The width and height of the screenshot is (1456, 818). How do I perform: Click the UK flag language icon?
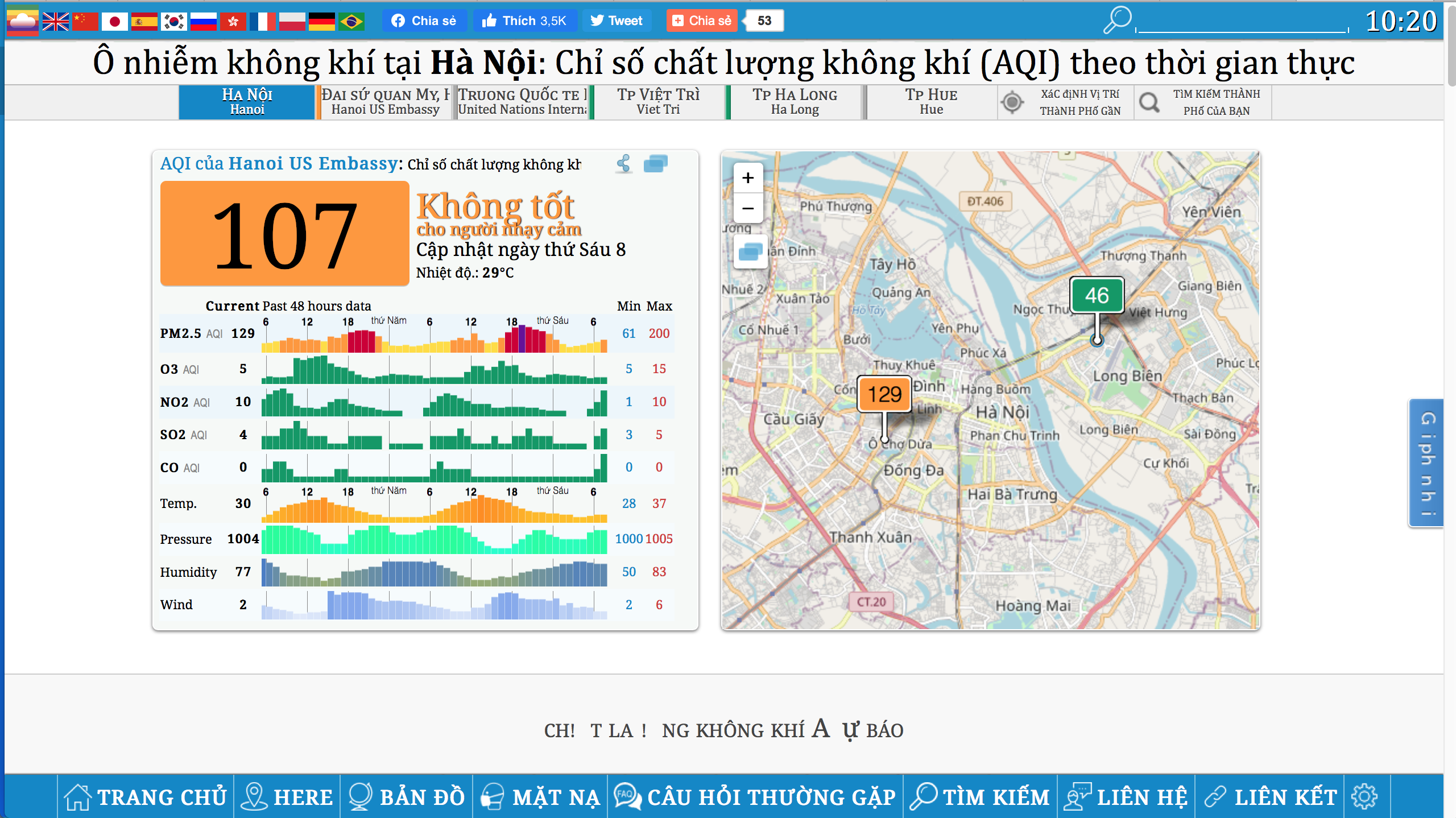click(x=56, y=21)
